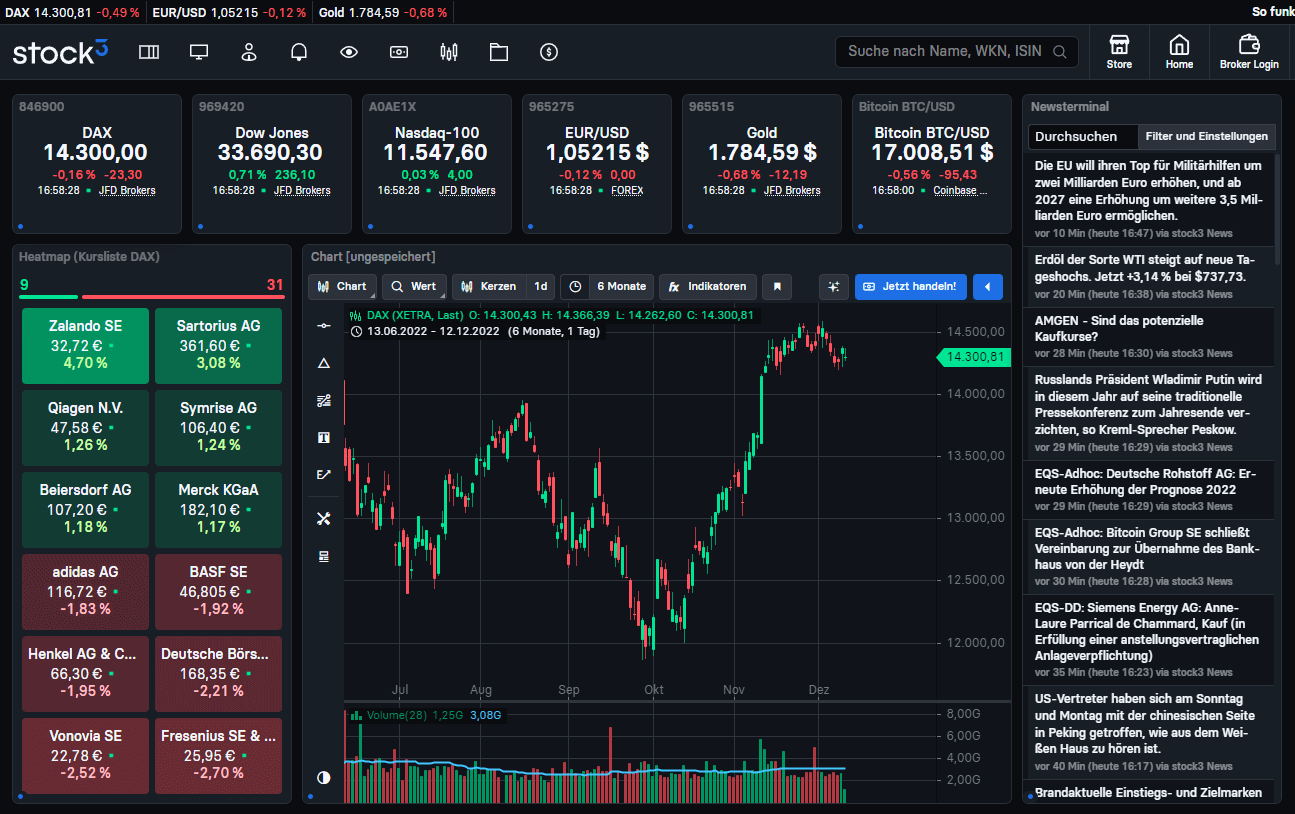Select the Sartorius AG heatmap tile
Image resolution: width=1295 pixels, height=814 pixels.
point(218,345)
